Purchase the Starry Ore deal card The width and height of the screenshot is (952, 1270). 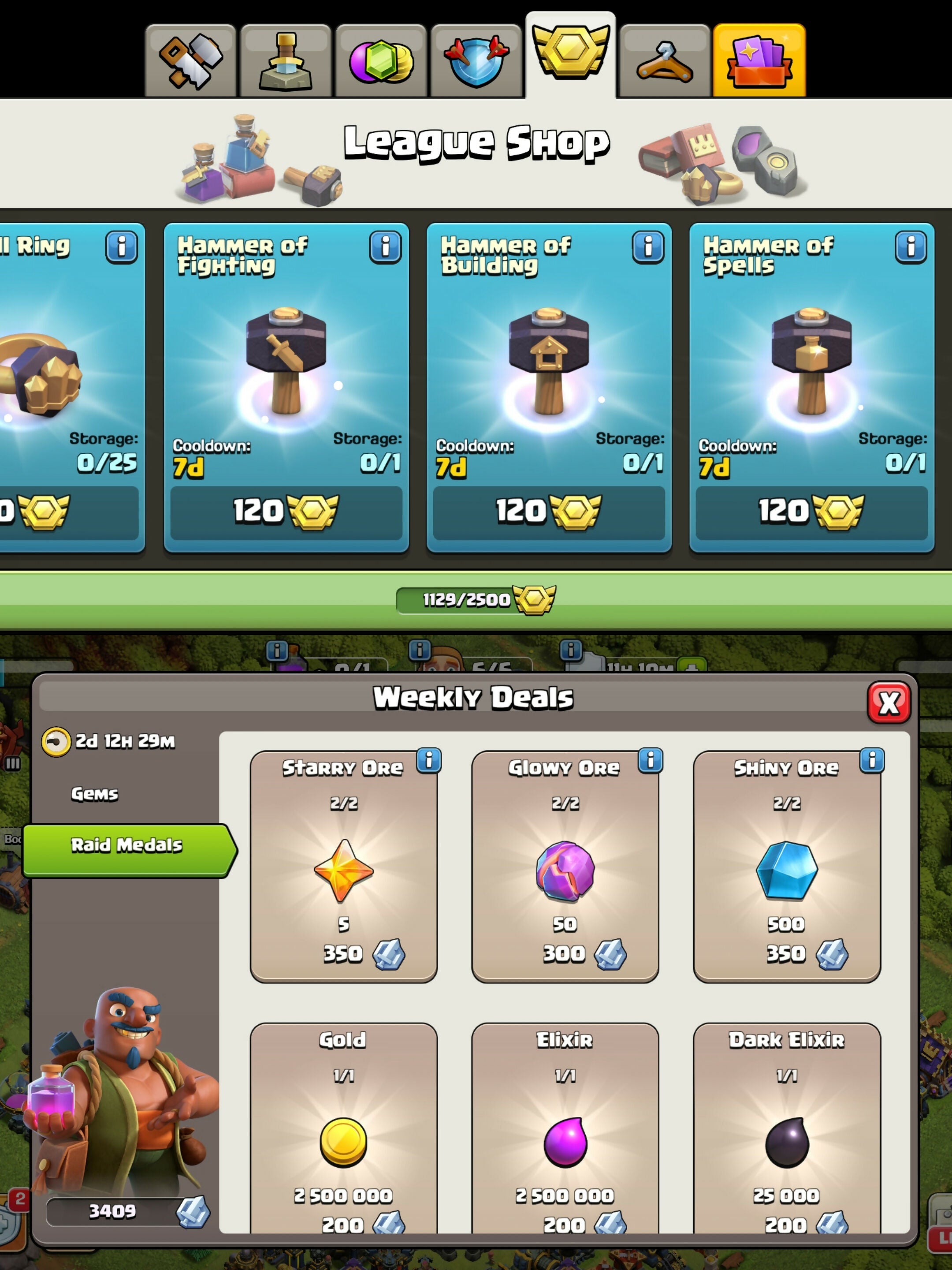point(343,867)
